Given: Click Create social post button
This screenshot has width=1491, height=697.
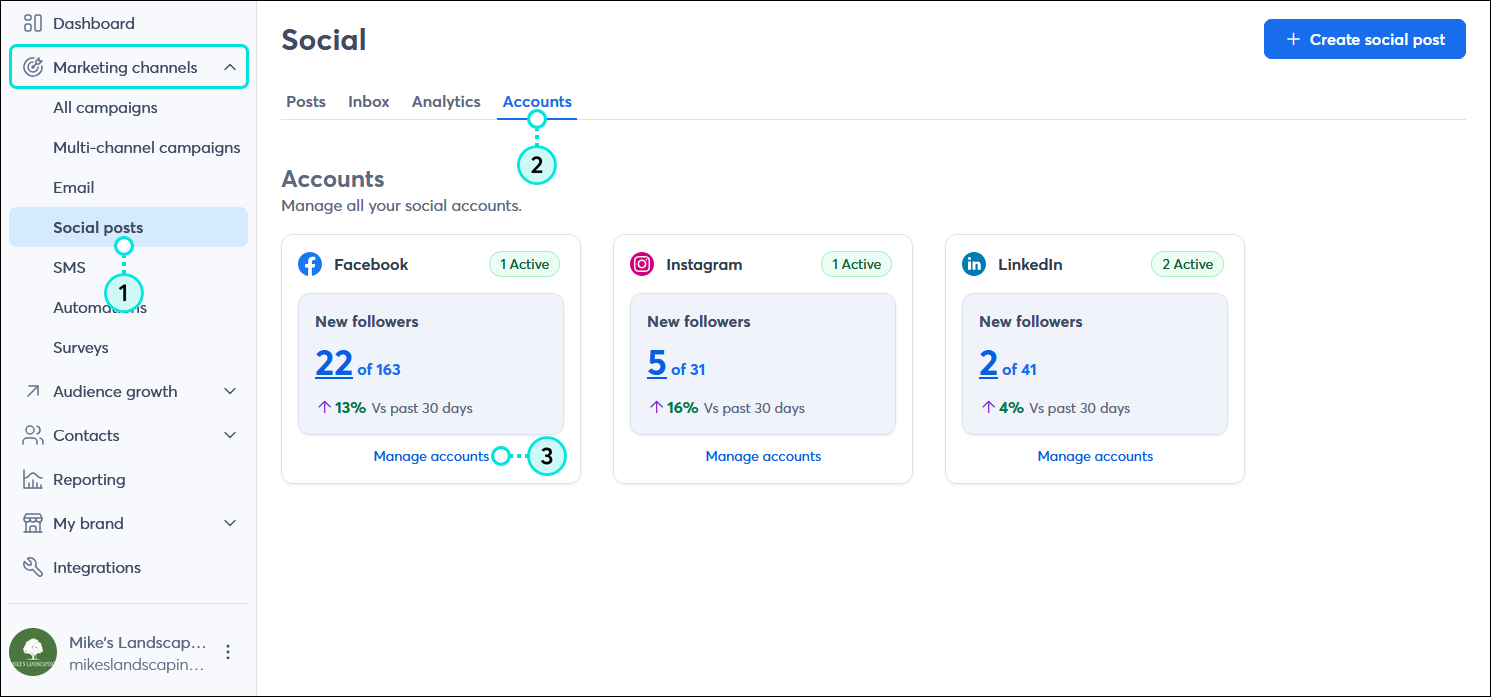Looking at the screenshot, I should (x=1364, y=39).
